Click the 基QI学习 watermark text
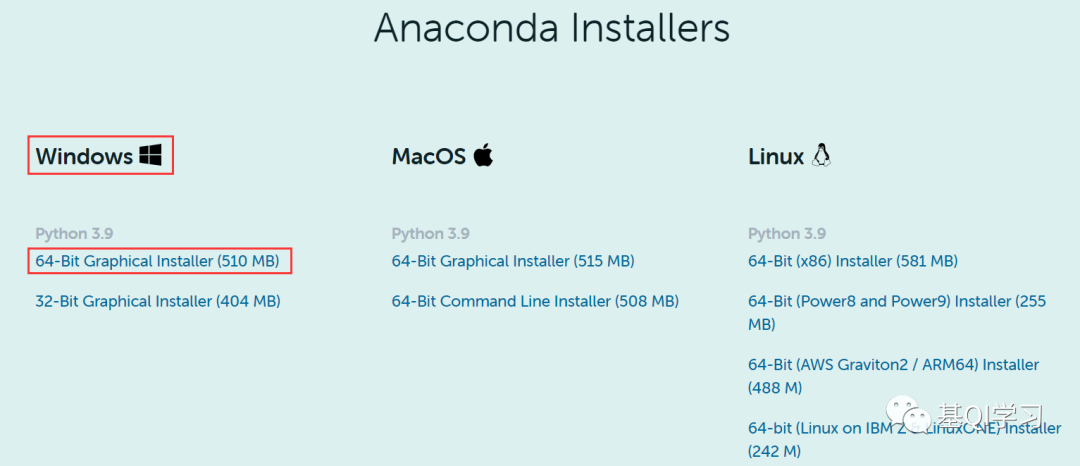The width and height of the screenshot is (1080, 466). coord(989,416)
